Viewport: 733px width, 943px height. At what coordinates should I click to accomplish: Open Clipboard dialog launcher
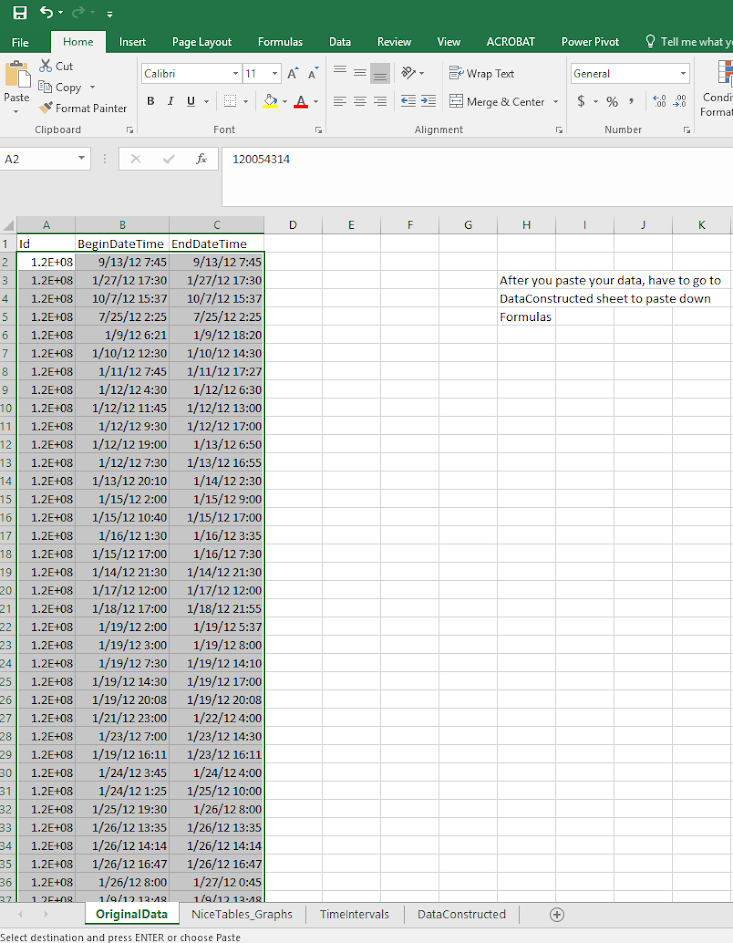pyautogui.click(x=130, y=130)
